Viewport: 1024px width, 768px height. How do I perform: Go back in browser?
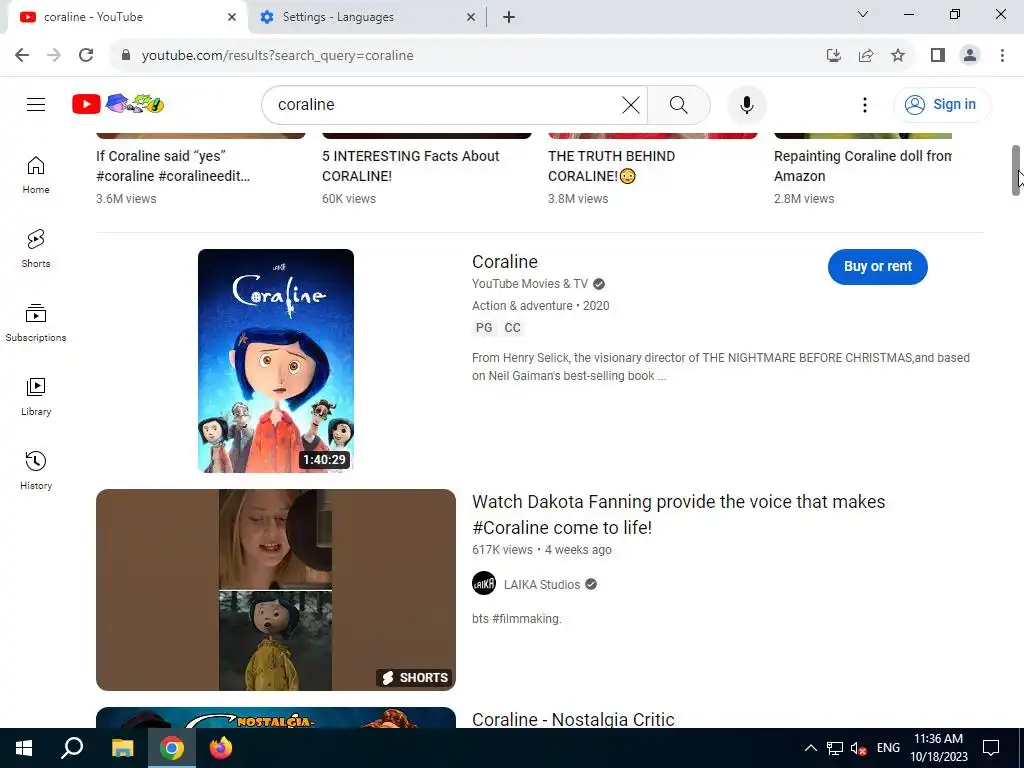tap(22, 56)
